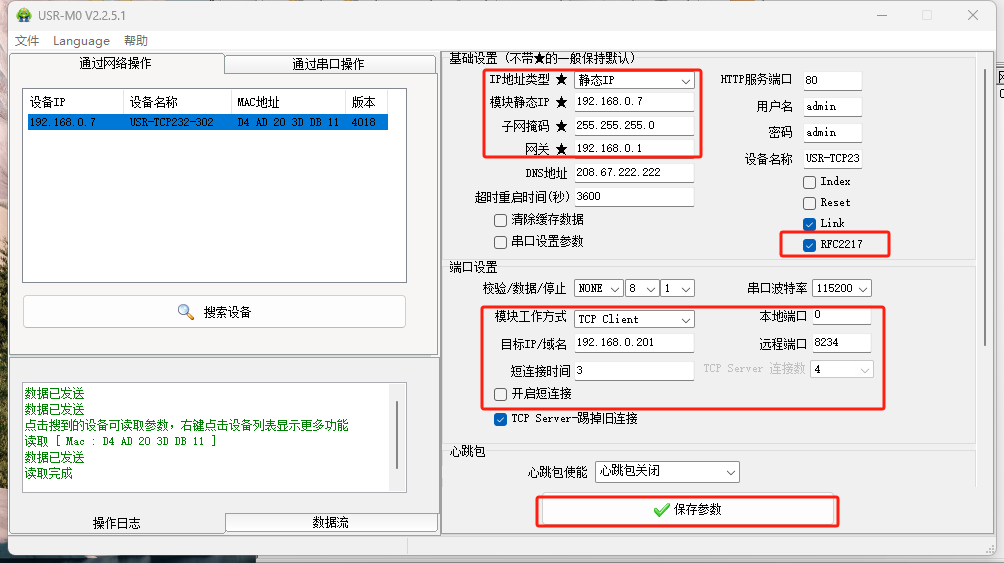Enable the Index checkbox
This screenshot has width=1004, height=563.
point(809,183)
